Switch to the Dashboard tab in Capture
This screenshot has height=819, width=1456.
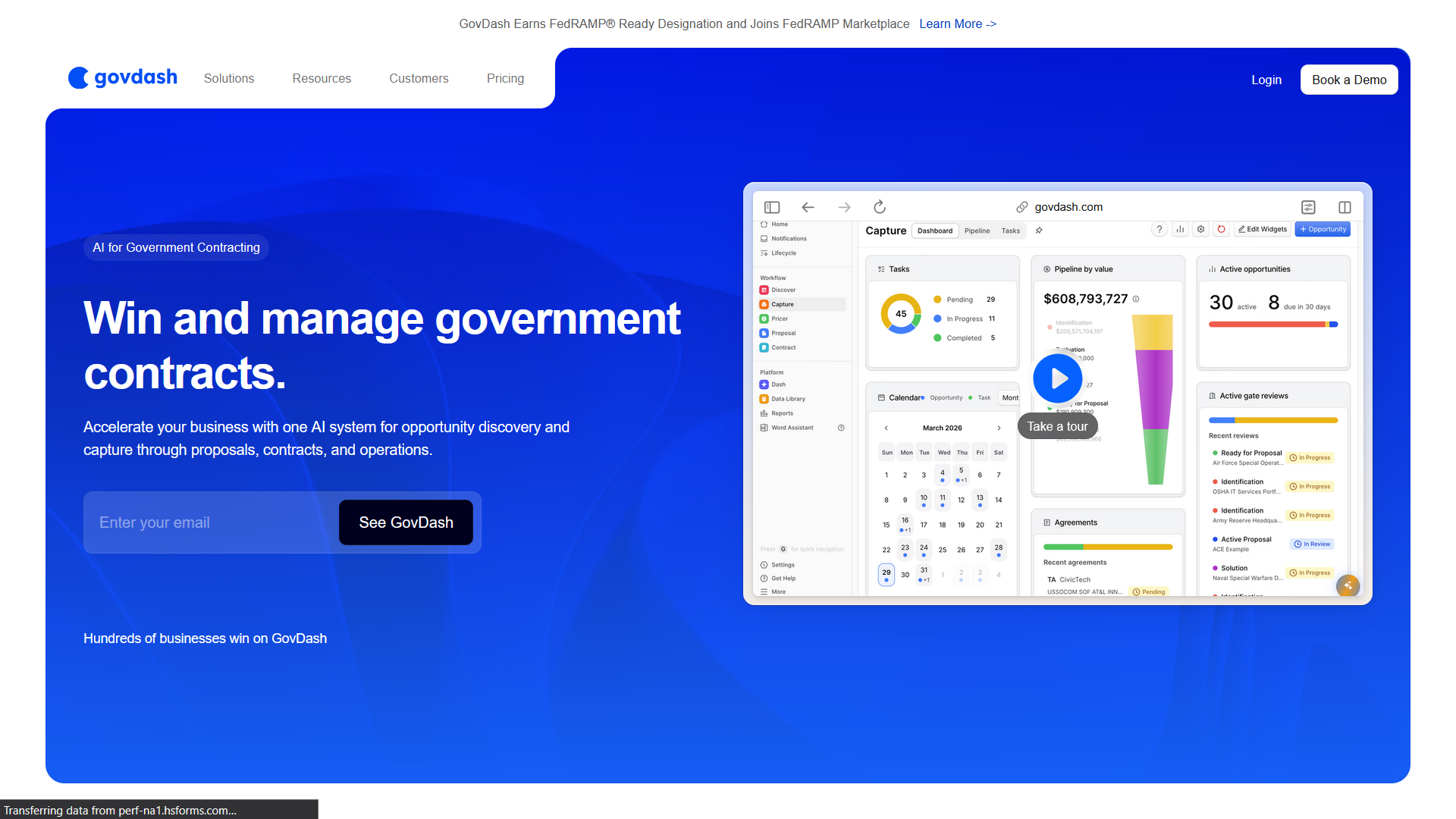(935, 231)
